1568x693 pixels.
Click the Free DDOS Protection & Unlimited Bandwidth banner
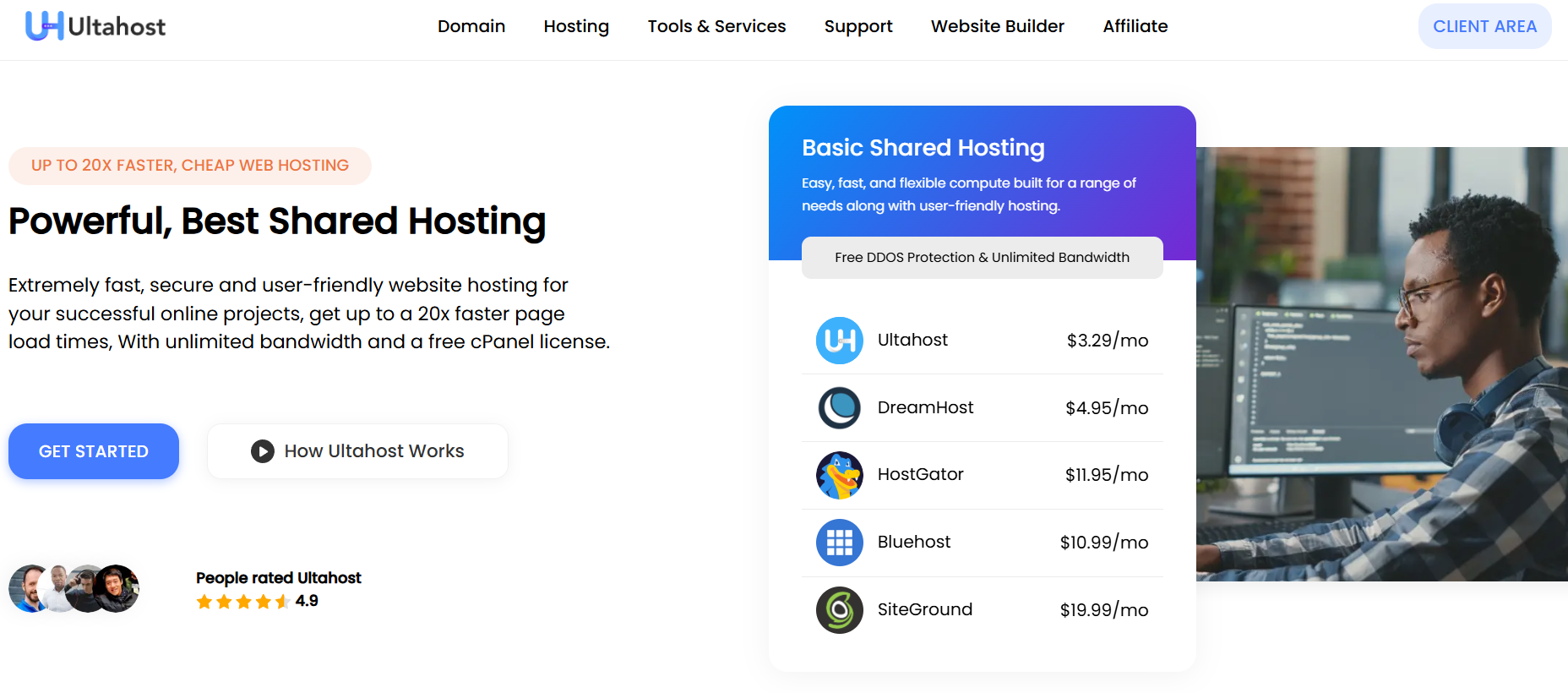[x=983, y=258]
